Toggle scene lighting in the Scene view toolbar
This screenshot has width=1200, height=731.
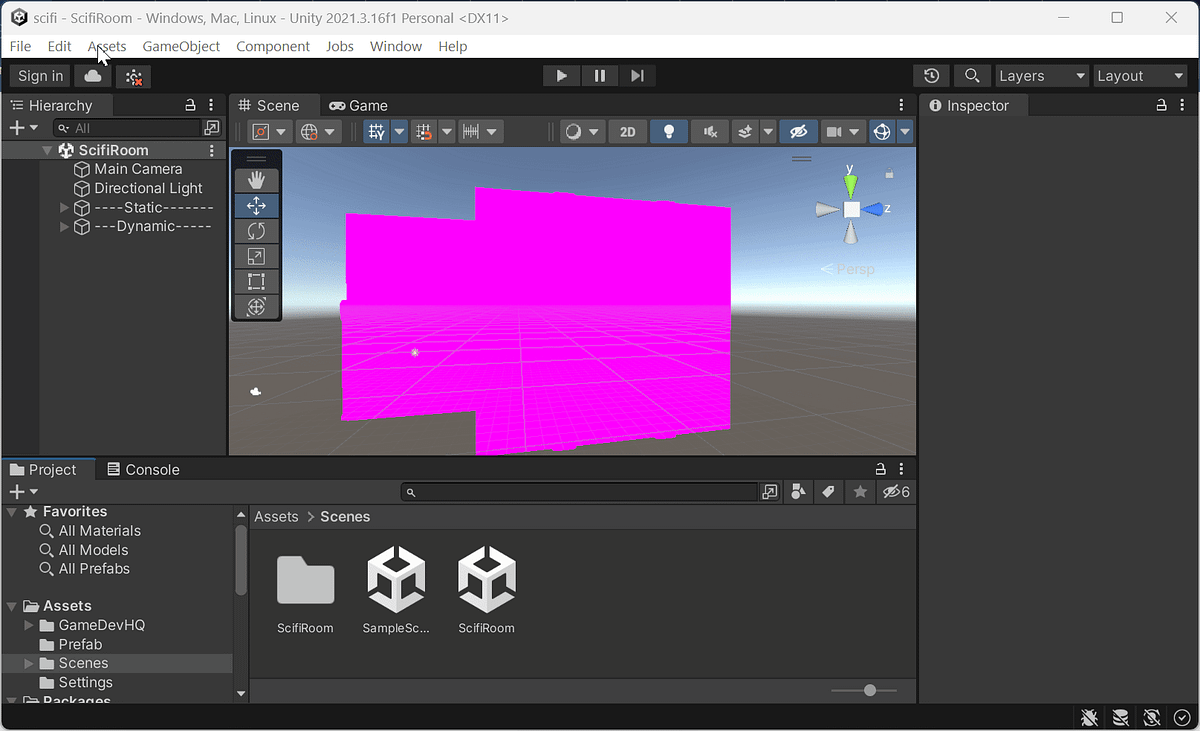point(668,131)
